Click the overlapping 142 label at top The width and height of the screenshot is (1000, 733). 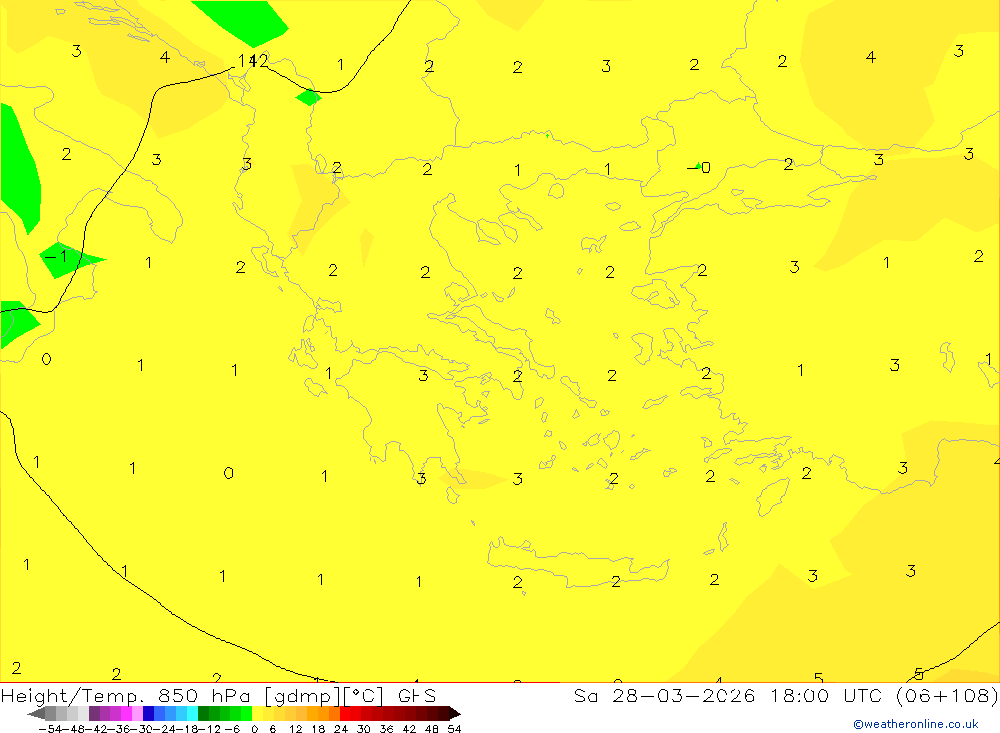(x=252, y=61)
